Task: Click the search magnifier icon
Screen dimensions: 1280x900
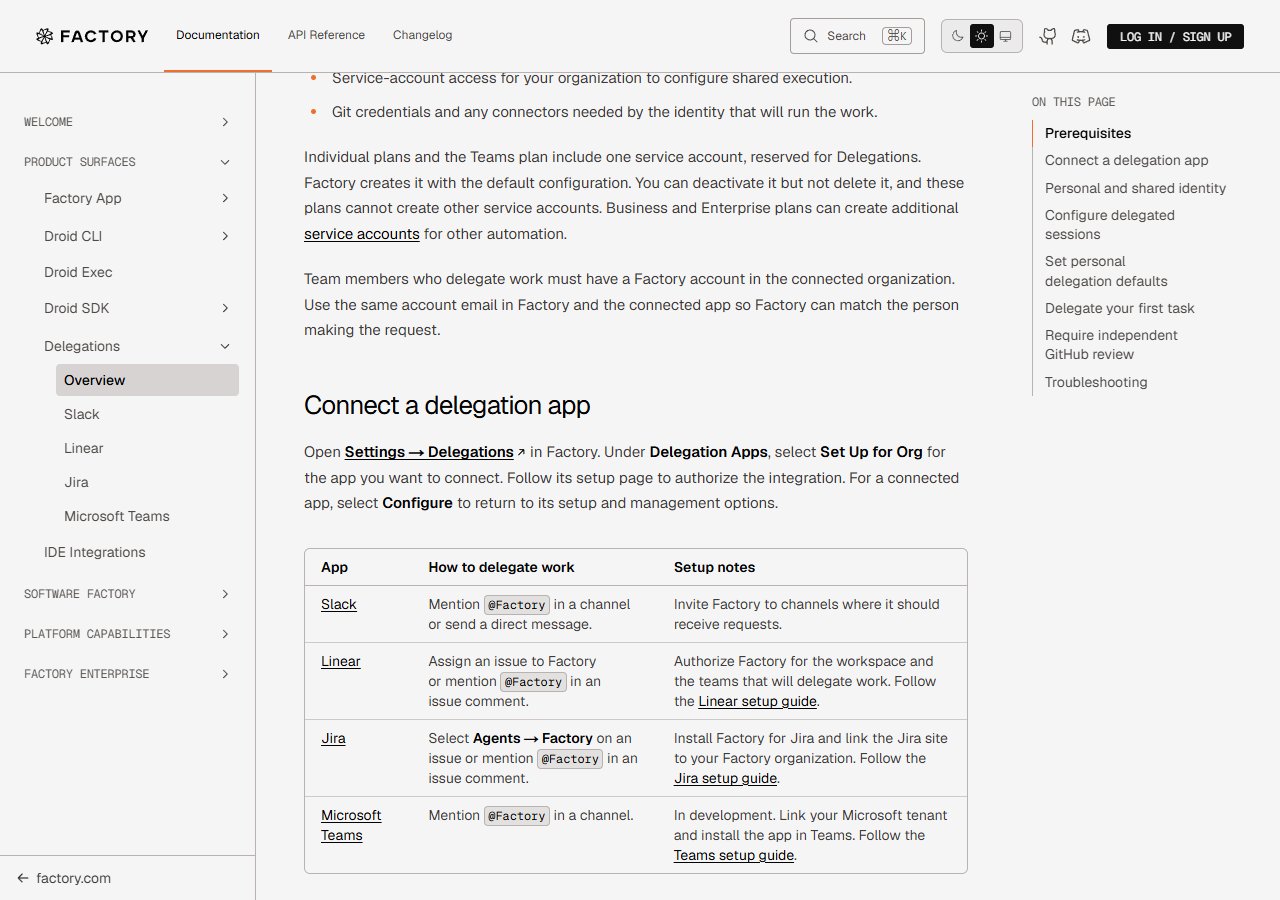Action: click(811, 36)
